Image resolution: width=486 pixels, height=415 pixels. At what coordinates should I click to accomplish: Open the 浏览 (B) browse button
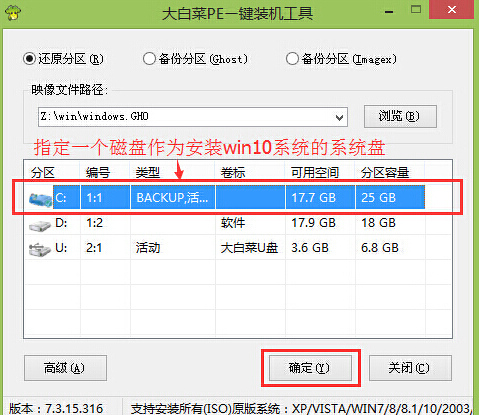tap(400, 116)
